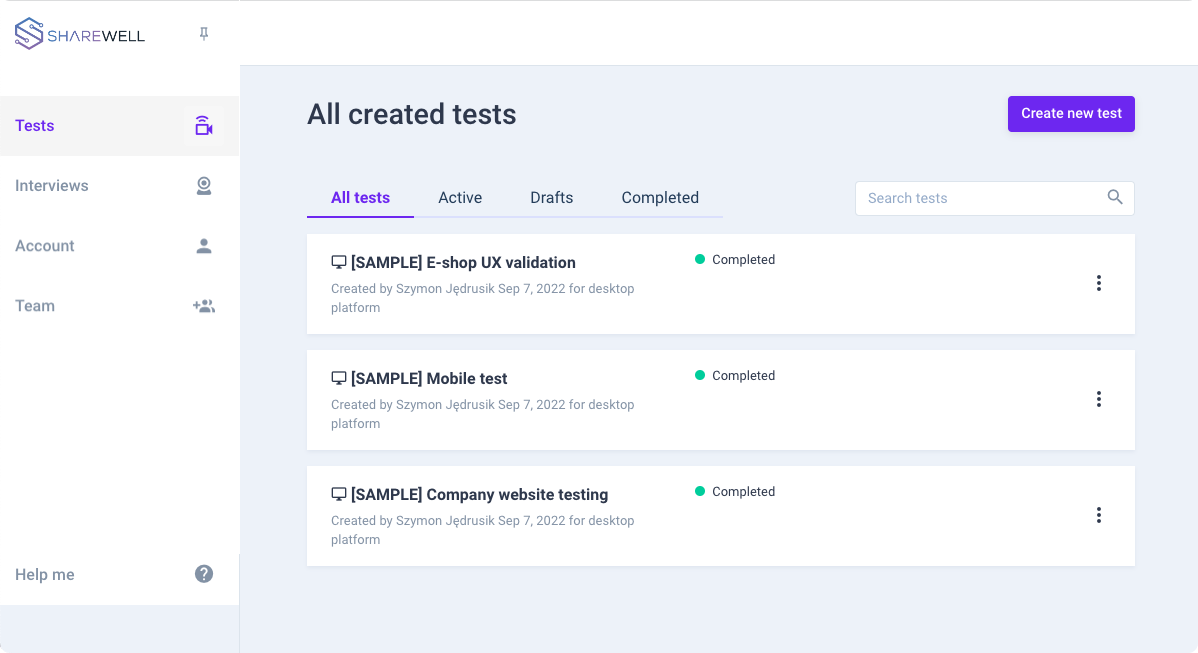Click the monitor icon beside E-shop UX validation
Image resolution: width=1198 pixels, height=653 pixels.
(338, 261)
